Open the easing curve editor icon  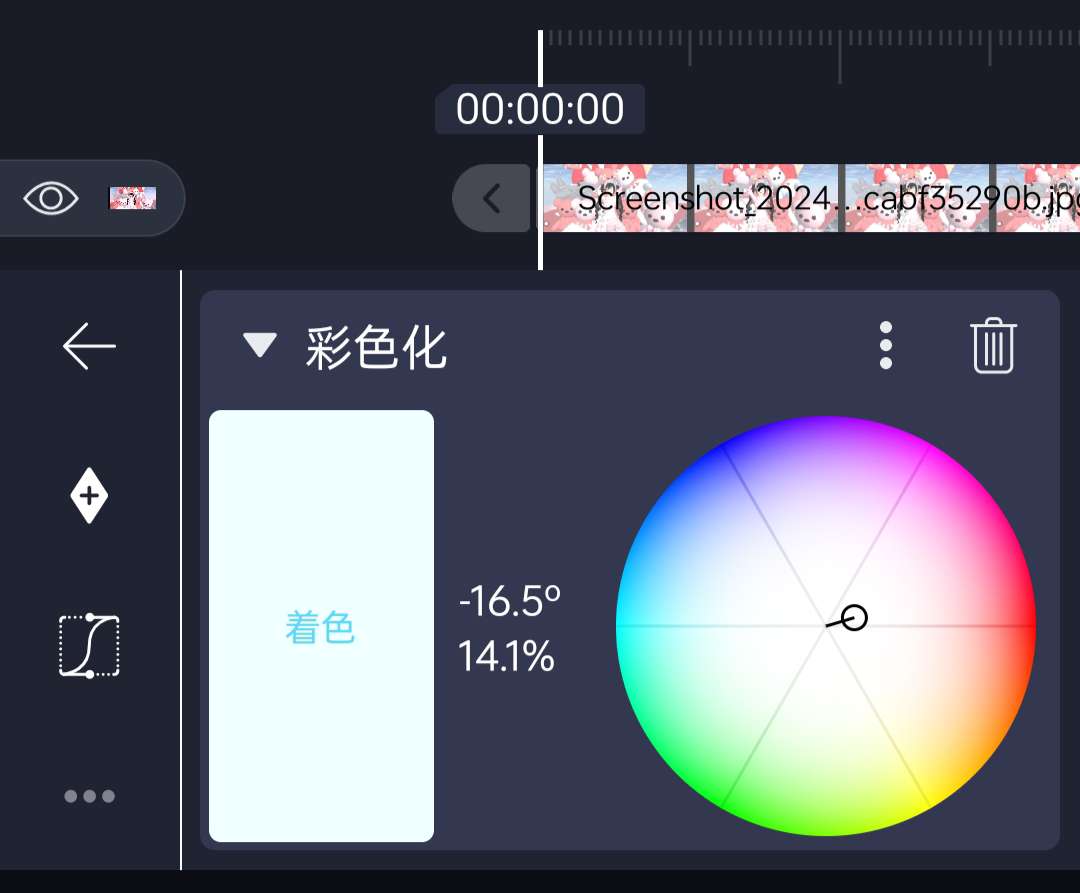pos(89,646)
